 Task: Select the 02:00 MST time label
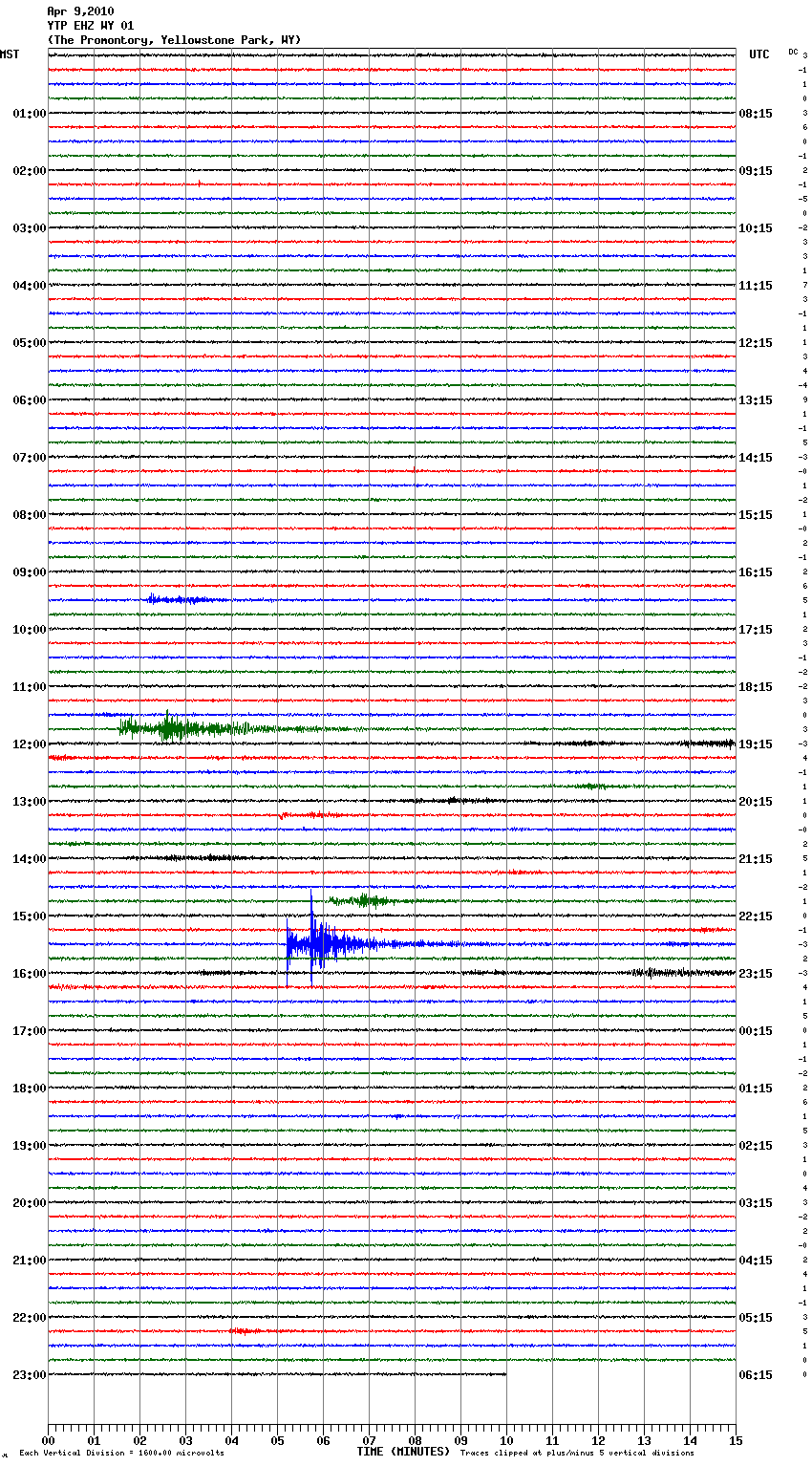pos(30,171)
